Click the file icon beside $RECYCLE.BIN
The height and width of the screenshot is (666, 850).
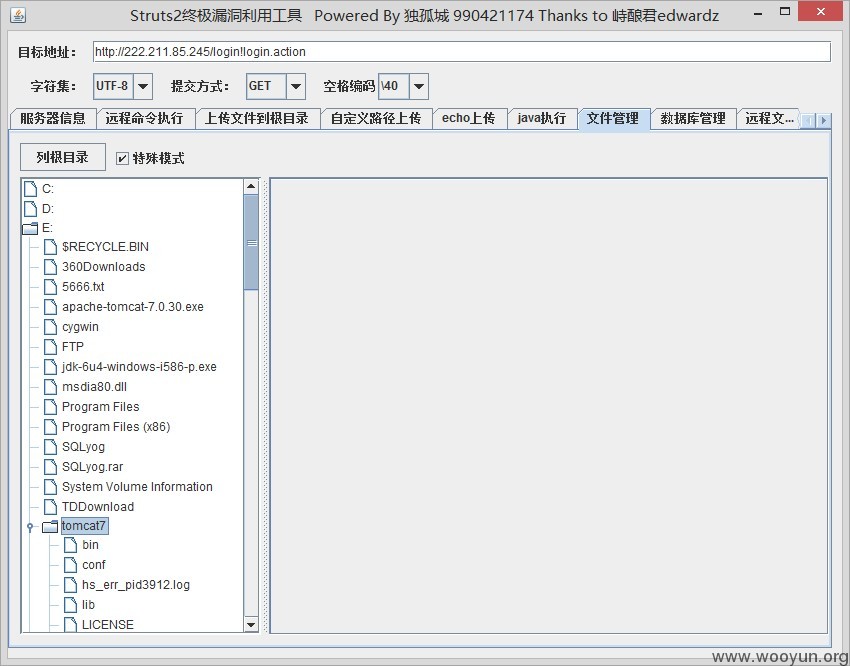(x=50, y=247)
